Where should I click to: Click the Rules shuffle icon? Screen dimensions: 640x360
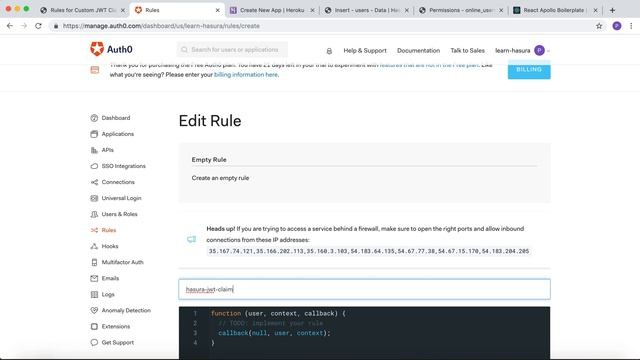pos(94,230)
